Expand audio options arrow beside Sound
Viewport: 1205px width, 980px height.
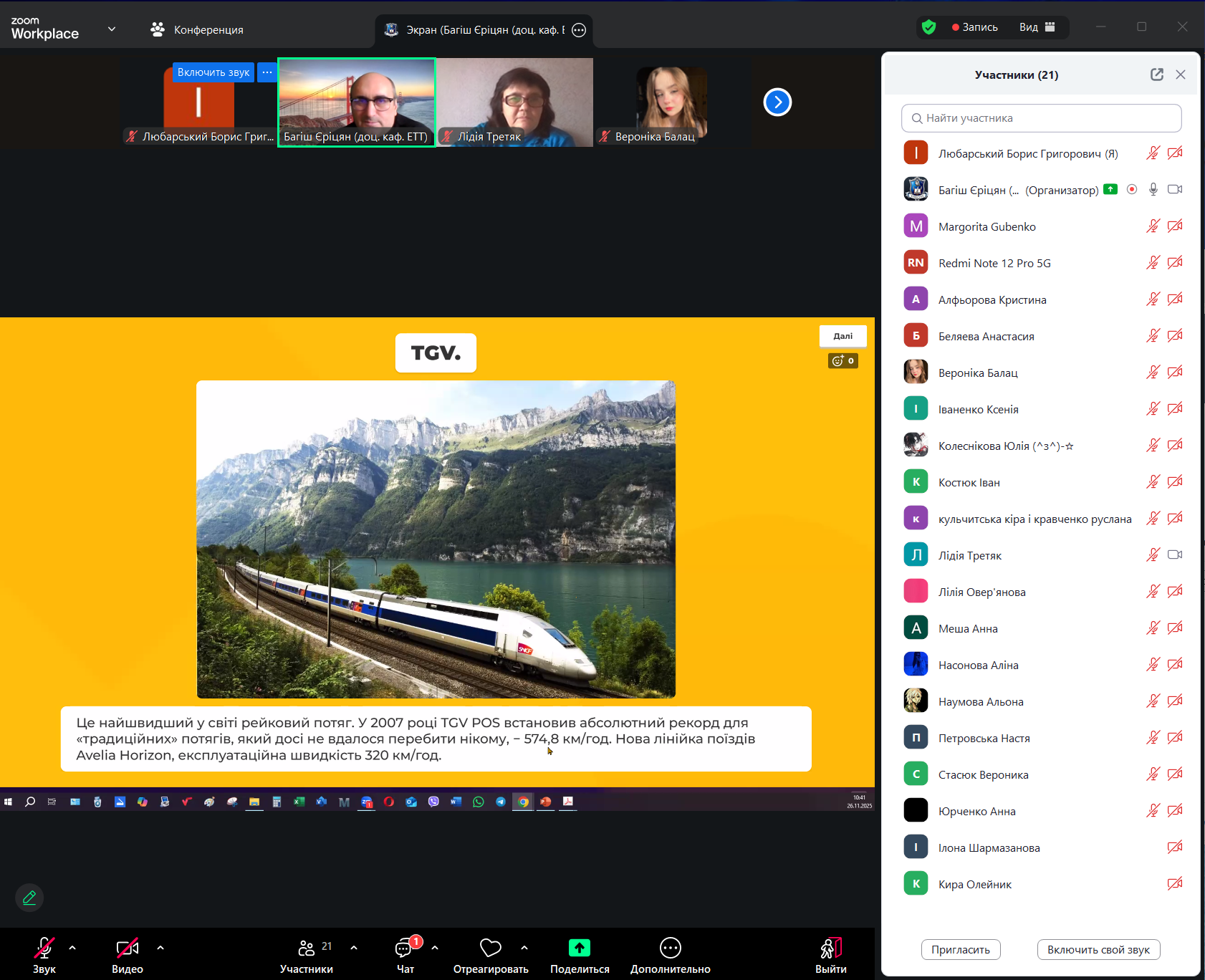(72, 948)
